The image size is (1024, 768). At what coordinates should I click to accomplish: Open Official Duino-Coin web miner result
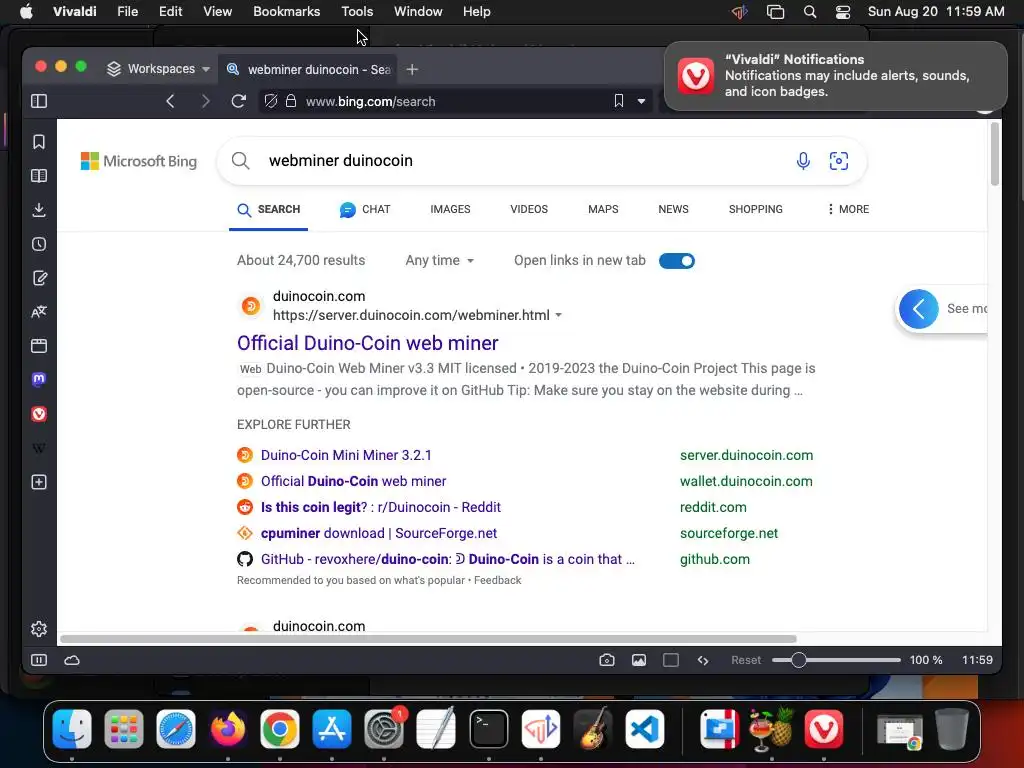pyautogui.click(x=368, y=343)
